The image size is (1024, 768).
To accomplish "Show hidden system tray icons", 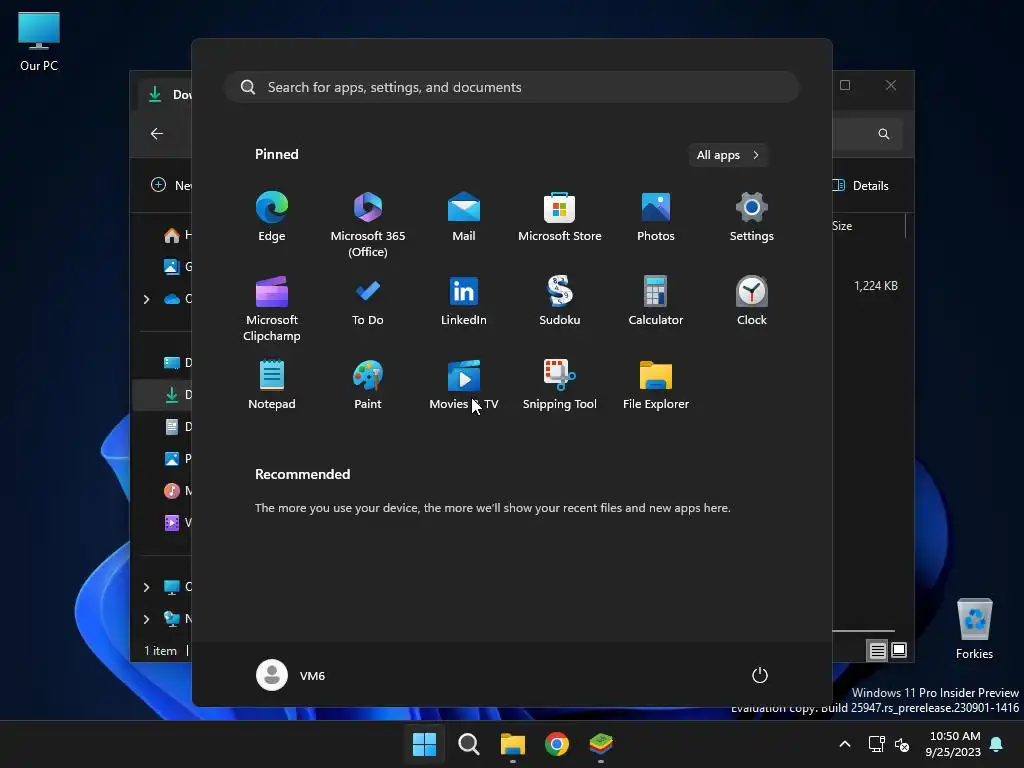I will [844, 744].
